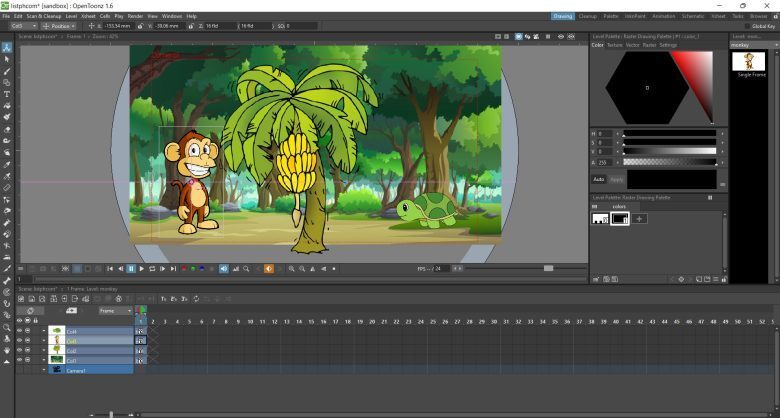Step to previous frame
This screenshot has height=418, width=780.
tap(120, 269)
